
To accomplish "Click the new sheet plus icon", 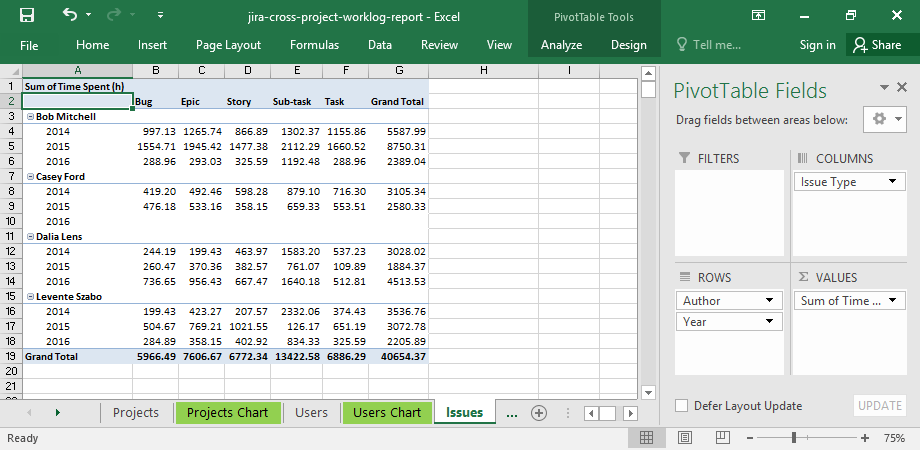I will pyautogui.click(x=539, y=412).
